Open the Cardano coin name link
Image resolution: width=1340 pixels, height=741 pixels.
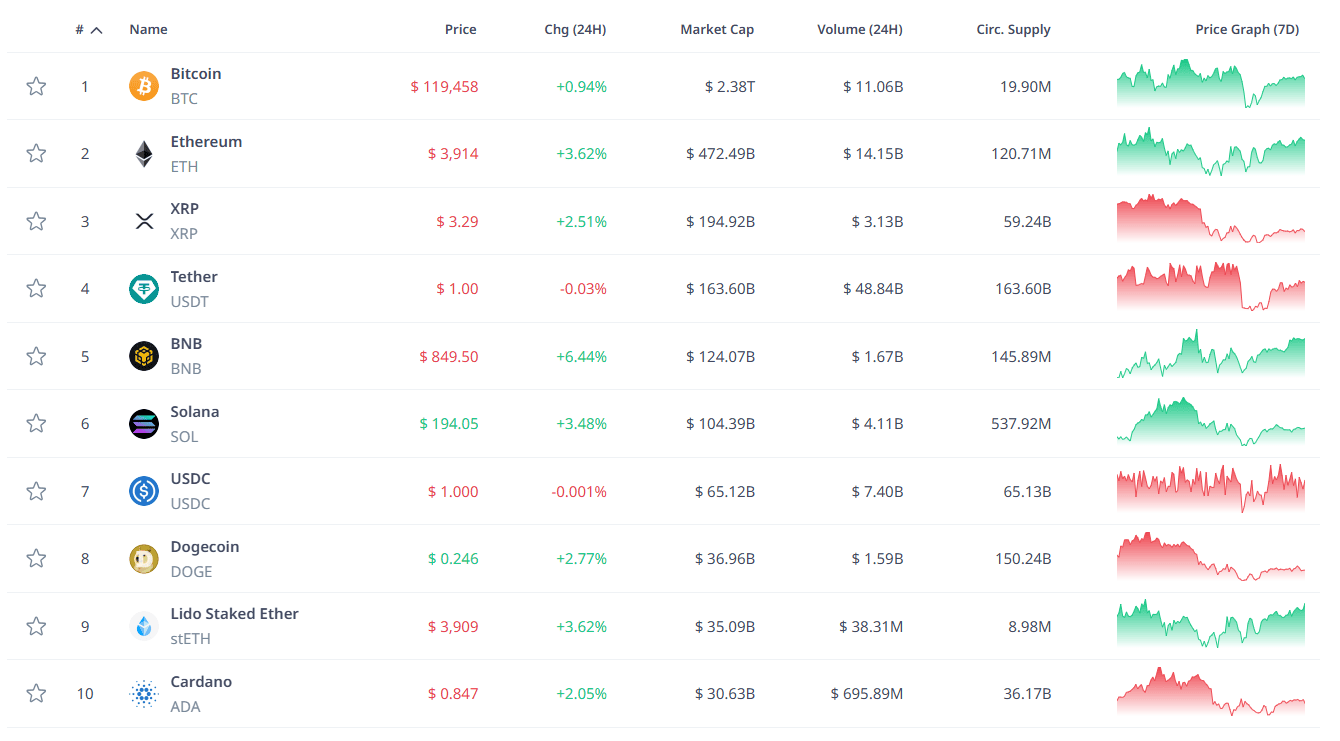pyautogui.click(x=201, y=682)
